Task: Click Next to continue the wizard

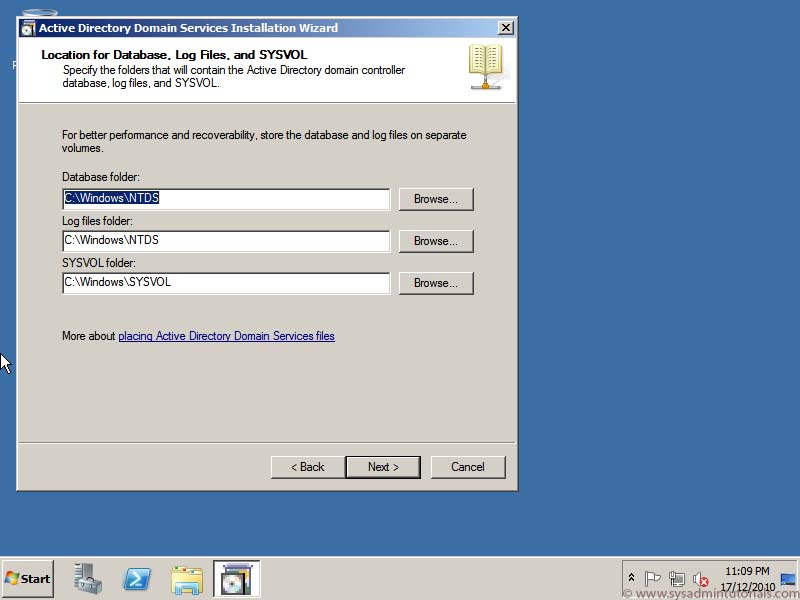Action: tap(383, 466)
